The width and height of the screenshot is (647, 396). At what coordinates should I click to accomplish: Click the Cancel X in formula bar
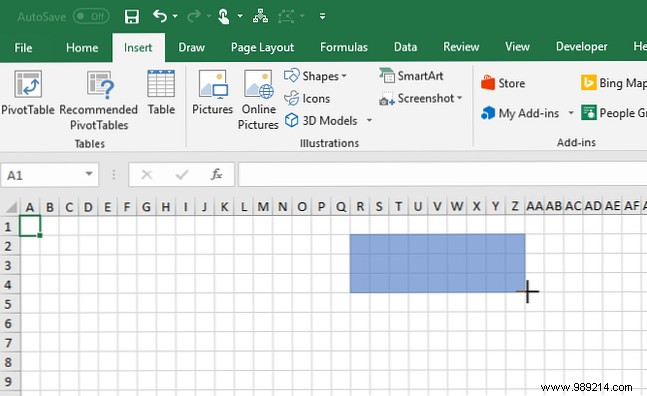[x=146, y=175]
